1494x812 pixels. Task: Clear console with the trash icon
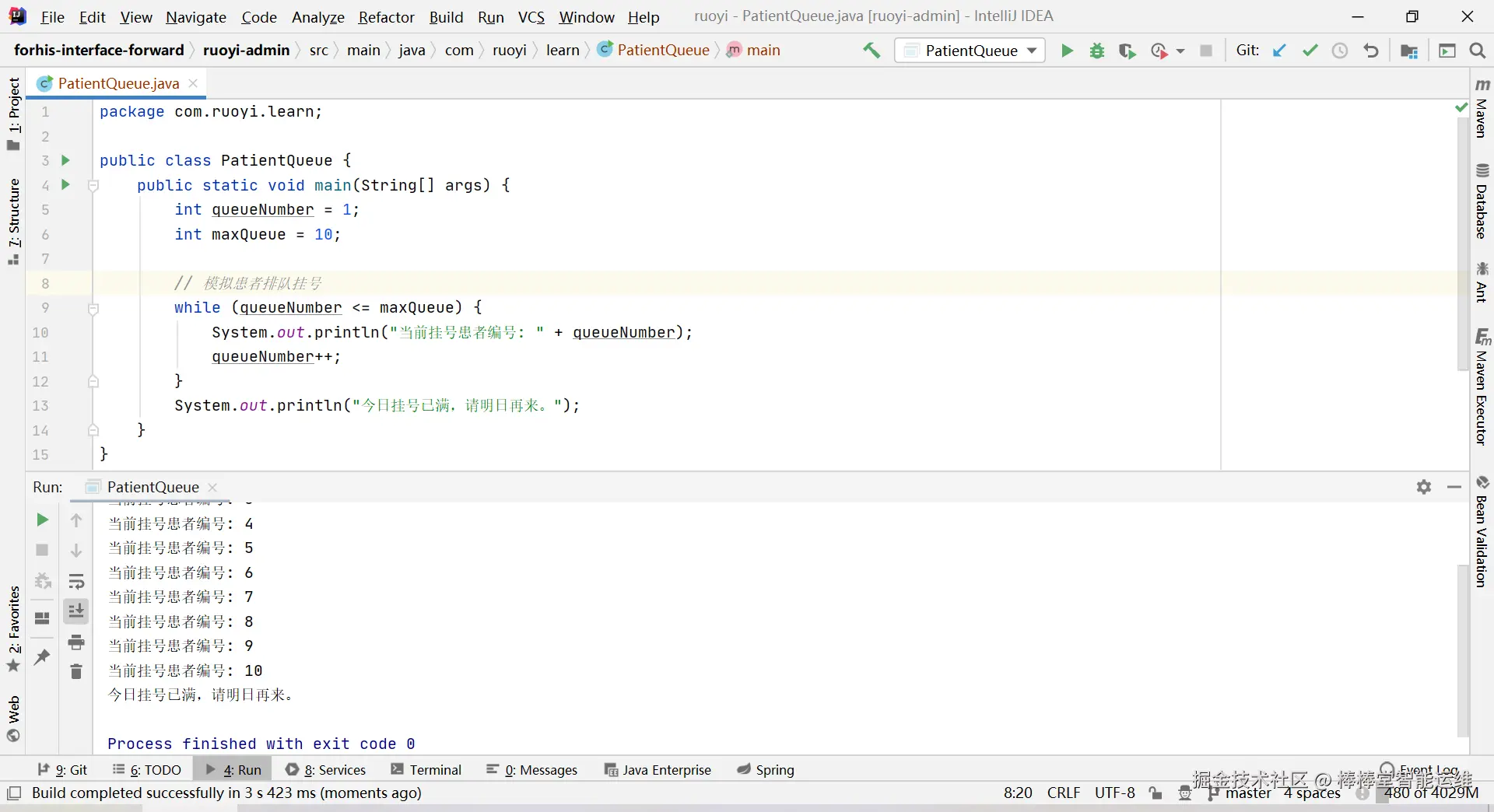(76, 671)
